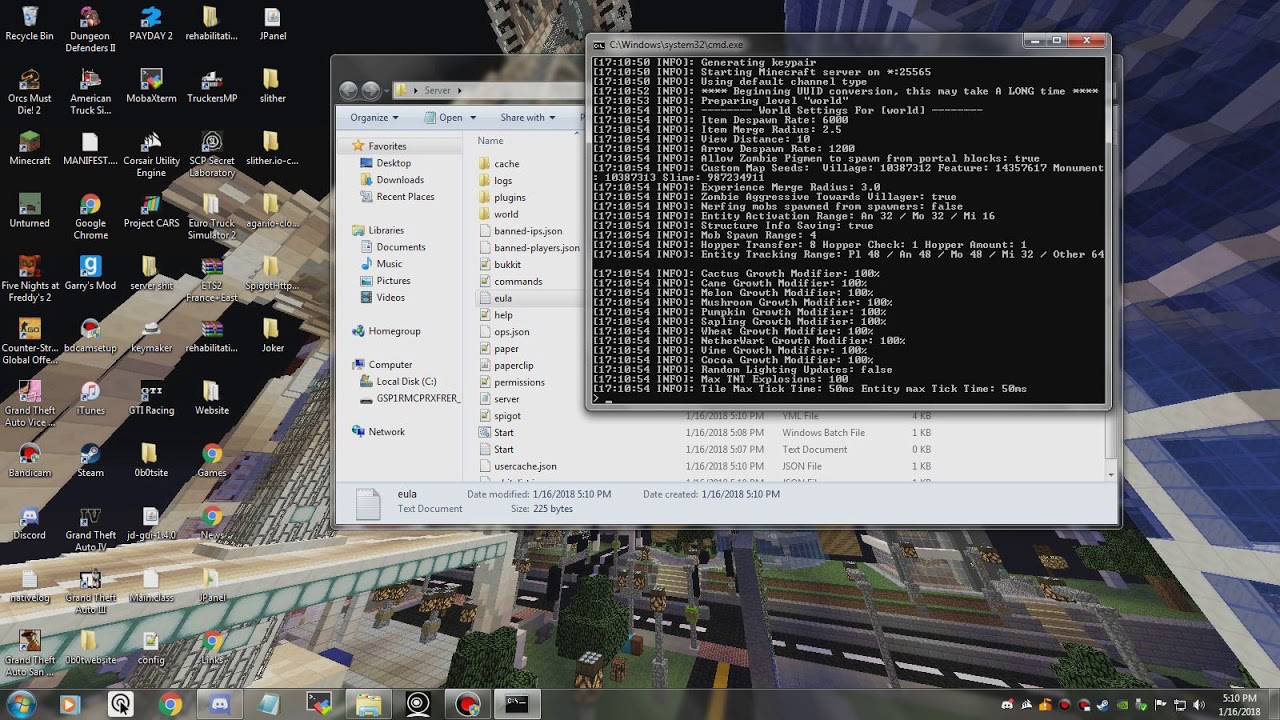Select the TruckersMP desktop icon
The image size is (1280, 720).
click(211, 85)
